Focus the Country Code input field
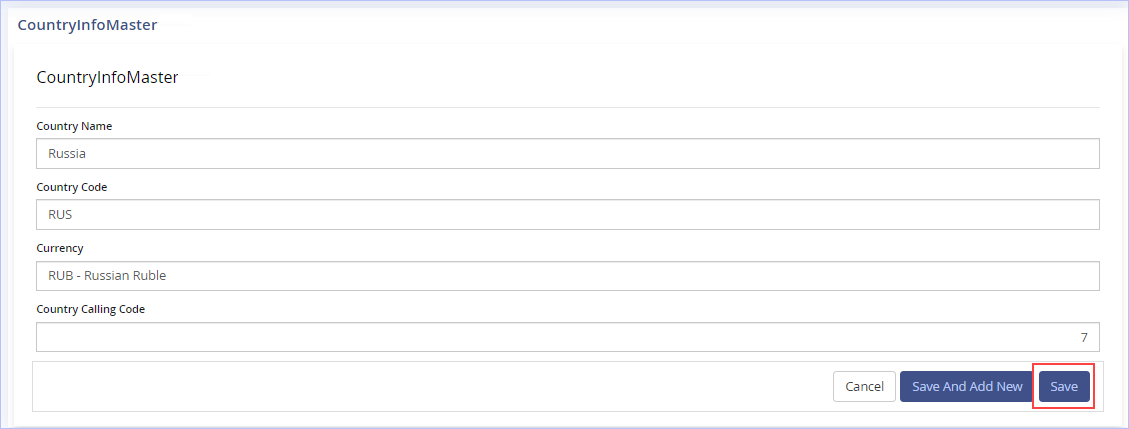 [567, 214]
